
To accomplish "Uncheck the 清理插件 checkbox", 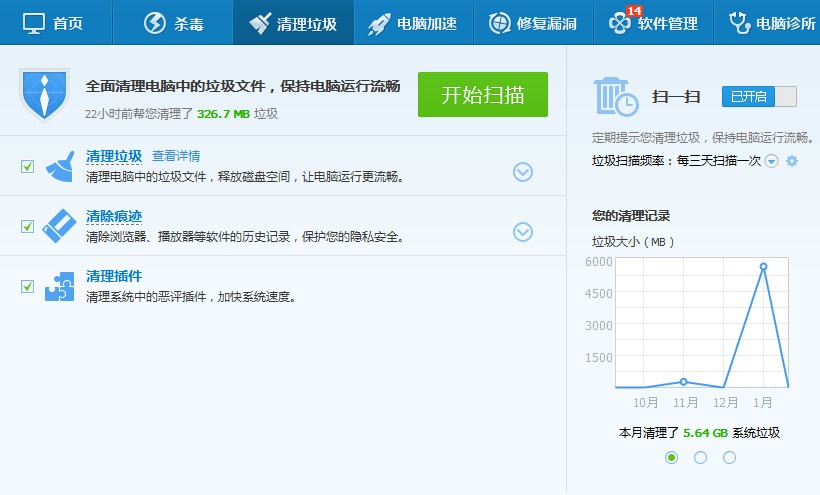I will coord(27,286).
